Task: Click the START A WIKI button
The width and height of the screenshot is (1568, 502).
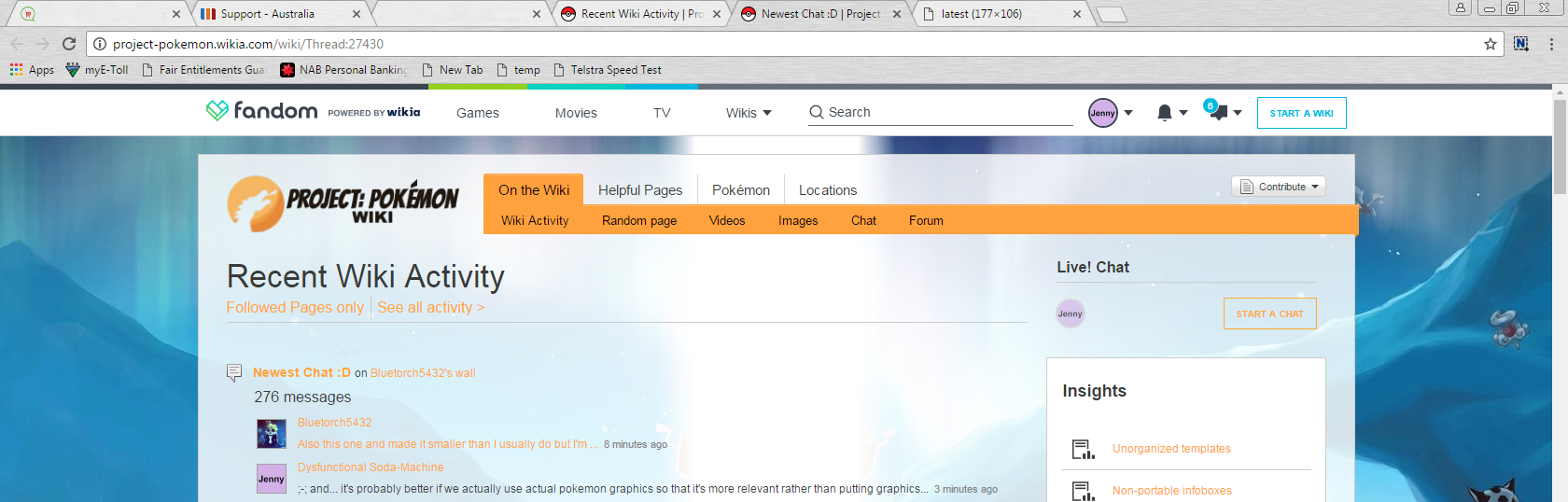Action: 1301,113
